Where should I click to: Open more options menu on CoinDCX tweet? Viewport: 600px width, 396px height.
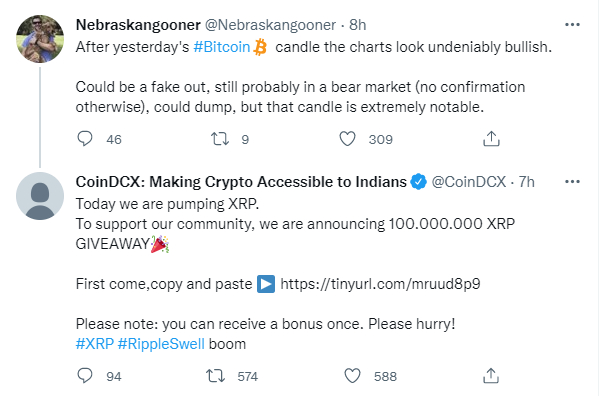[x=572, y=182]
